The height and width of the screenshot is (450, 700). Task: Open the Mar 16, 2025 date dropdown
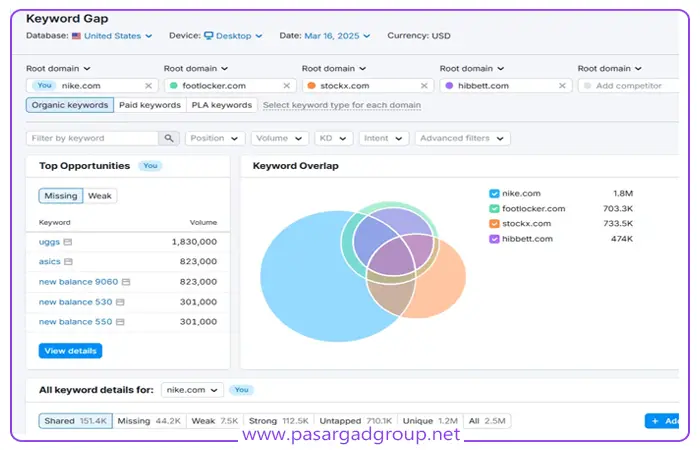(x=337, y=36)
